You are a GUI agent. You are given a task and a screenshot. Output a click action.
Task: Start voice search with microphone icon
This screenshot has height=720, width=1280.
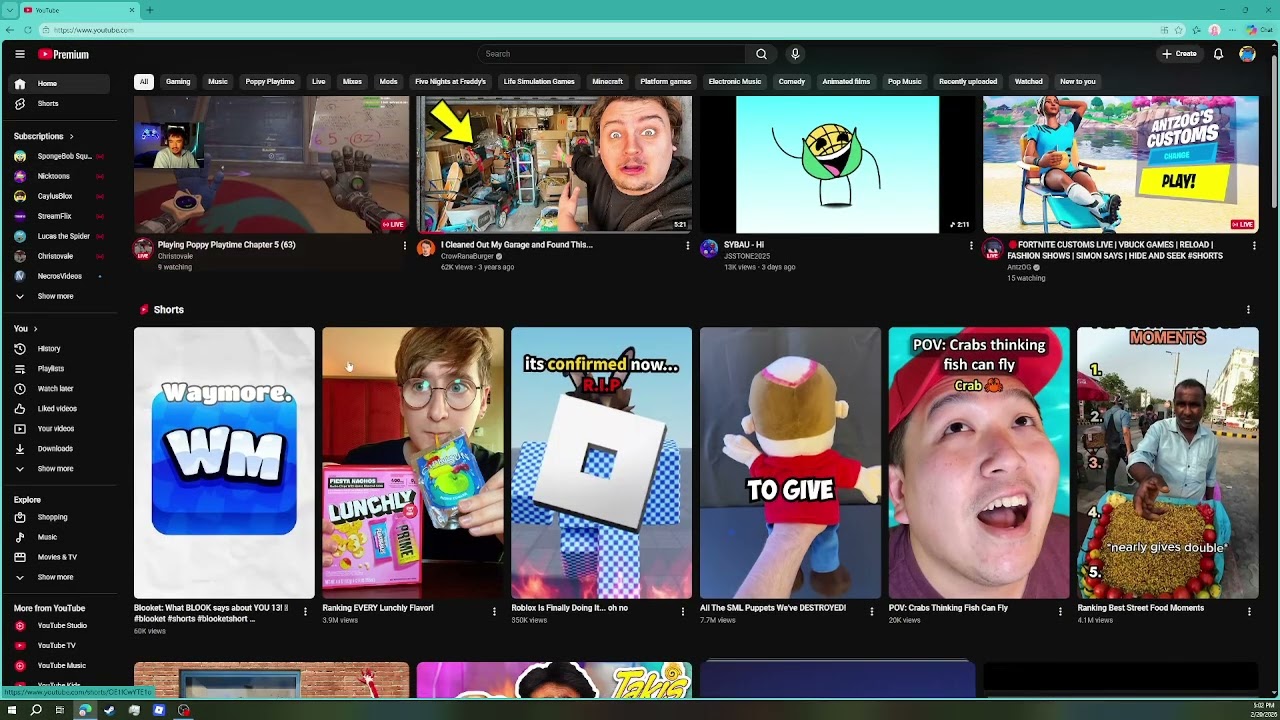pos(795,54)
